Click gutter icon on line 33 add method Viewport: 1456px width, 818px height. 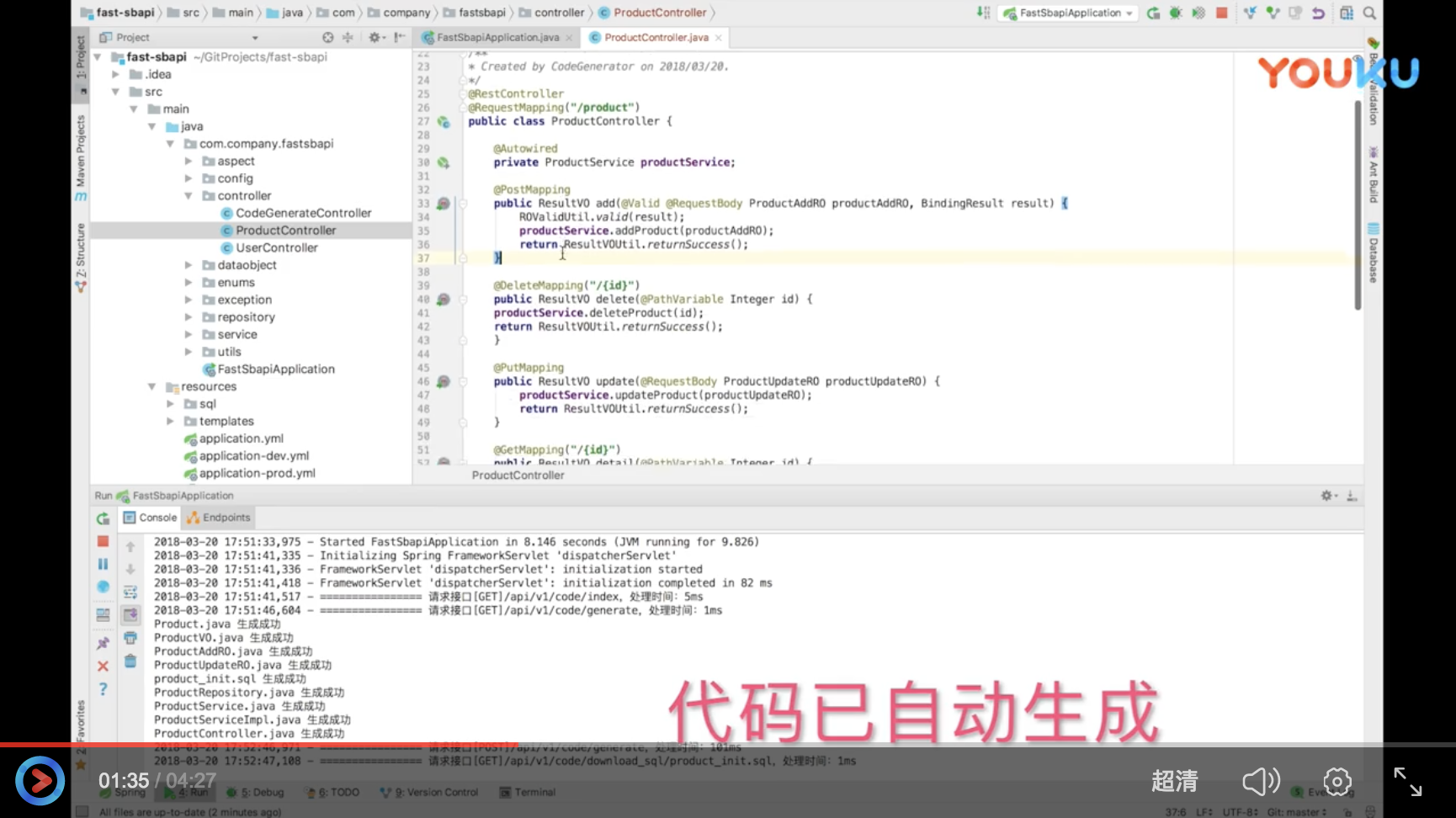[x=443, y=204]
